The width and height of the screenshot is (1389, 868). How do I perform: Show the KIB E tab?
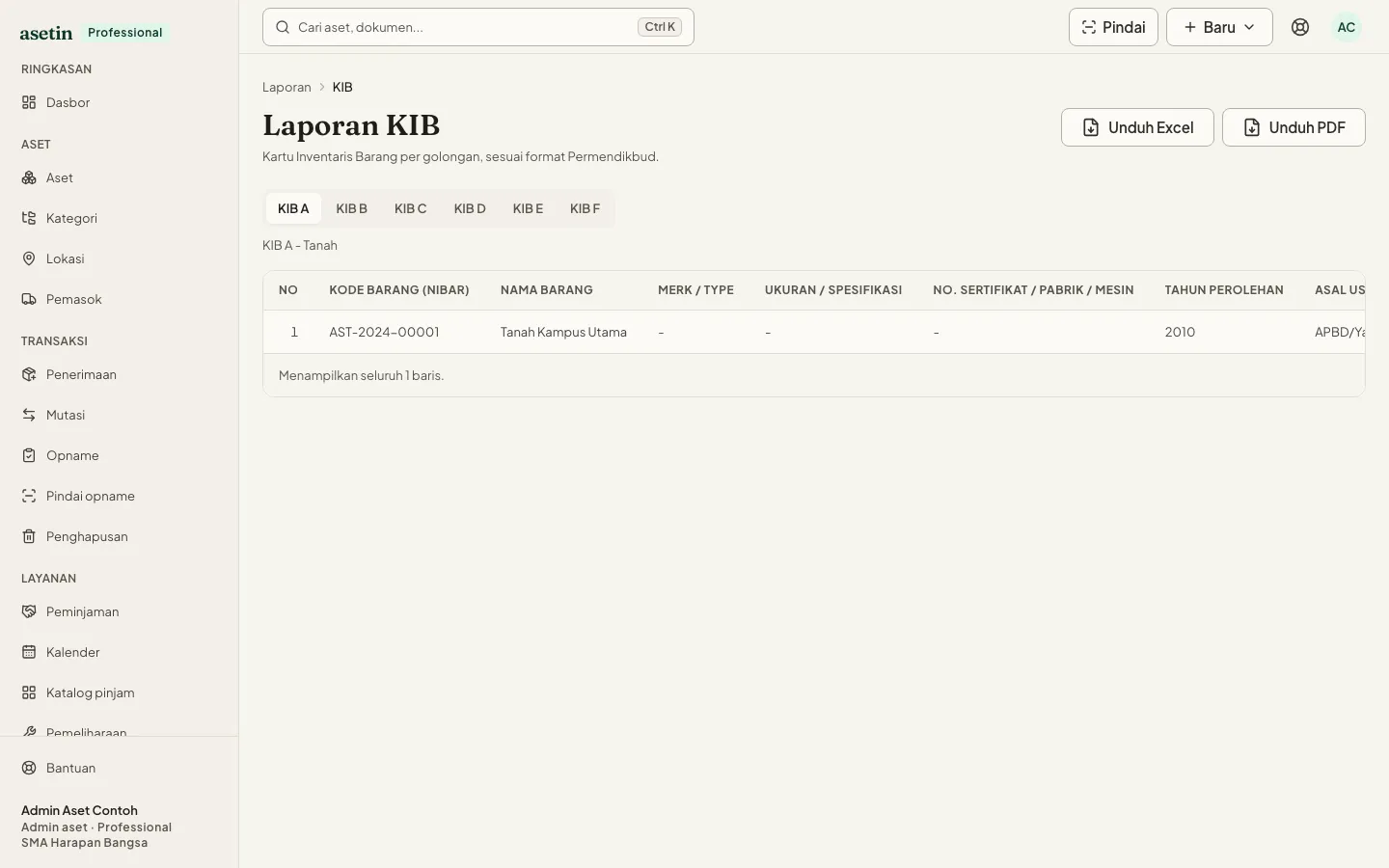tap(528, 208)
